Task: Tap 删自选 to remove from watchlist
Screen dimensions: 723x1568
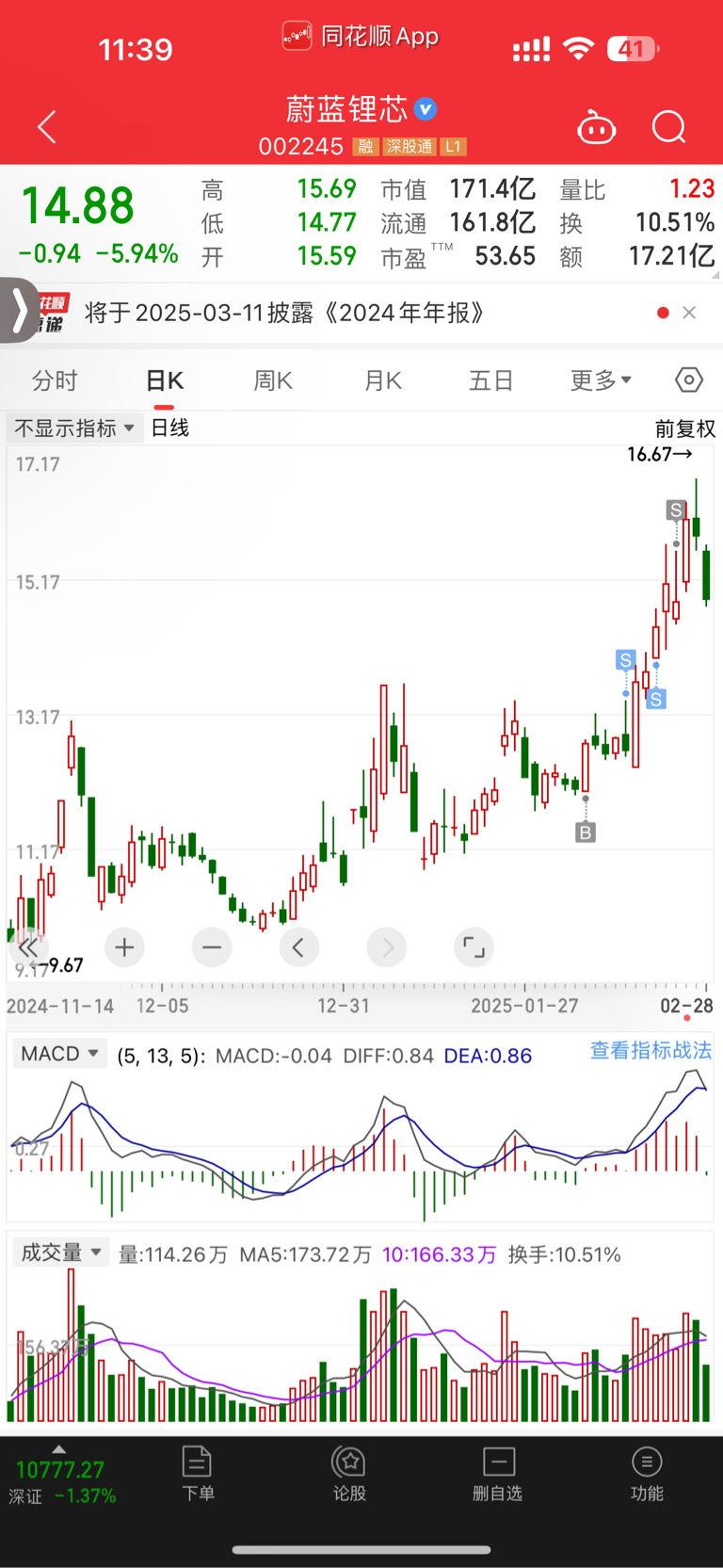Action: pyautogui.click(x=497, y=1474)
